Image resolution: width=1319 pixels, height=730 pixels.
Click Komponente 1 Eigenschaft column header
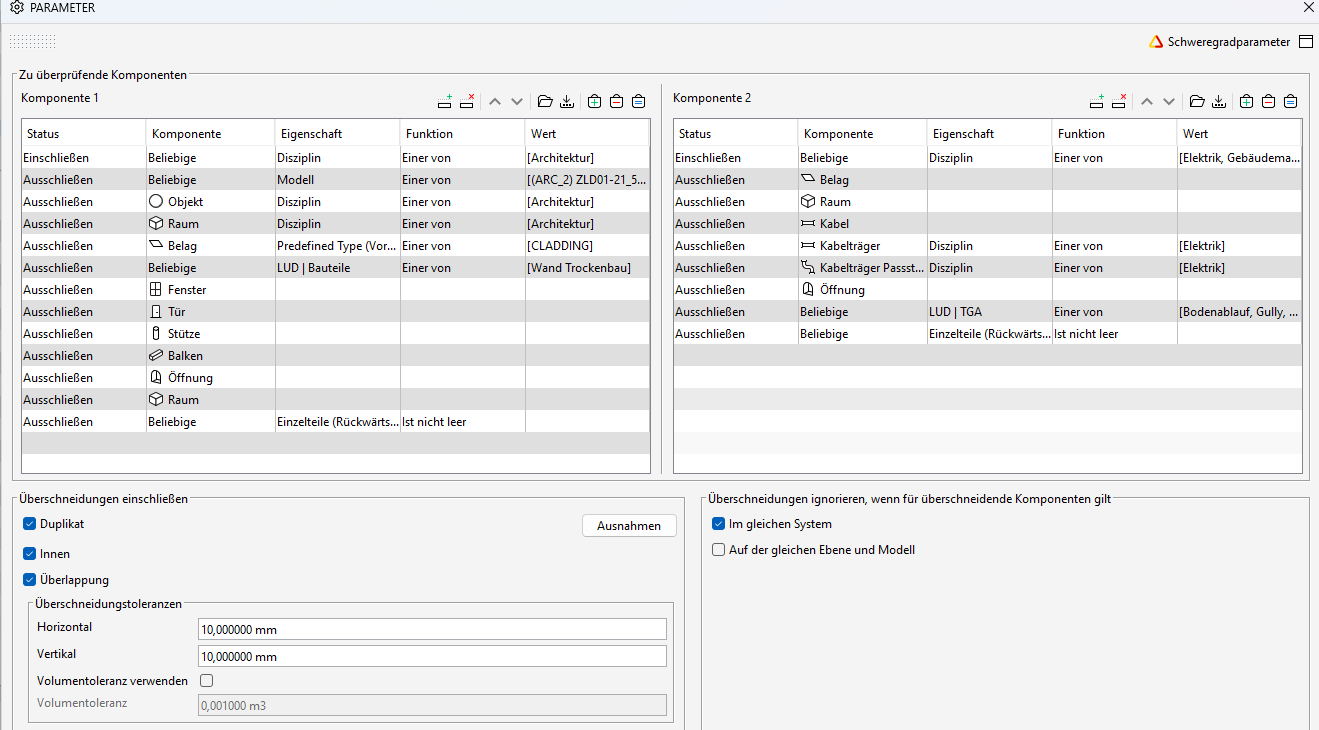(x=338, y=133)
